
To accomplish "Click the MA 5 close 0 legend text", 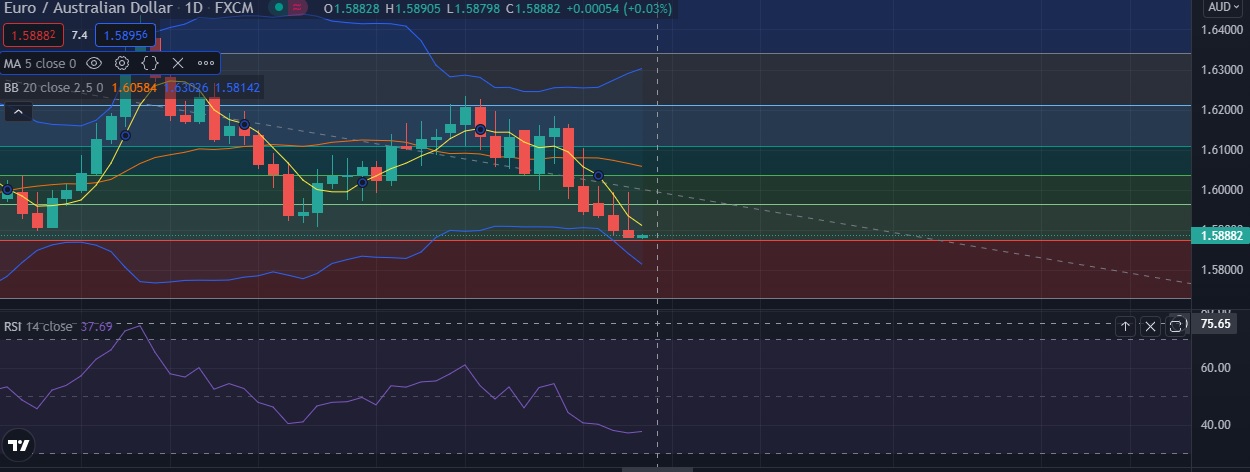I will coord(40,63).
